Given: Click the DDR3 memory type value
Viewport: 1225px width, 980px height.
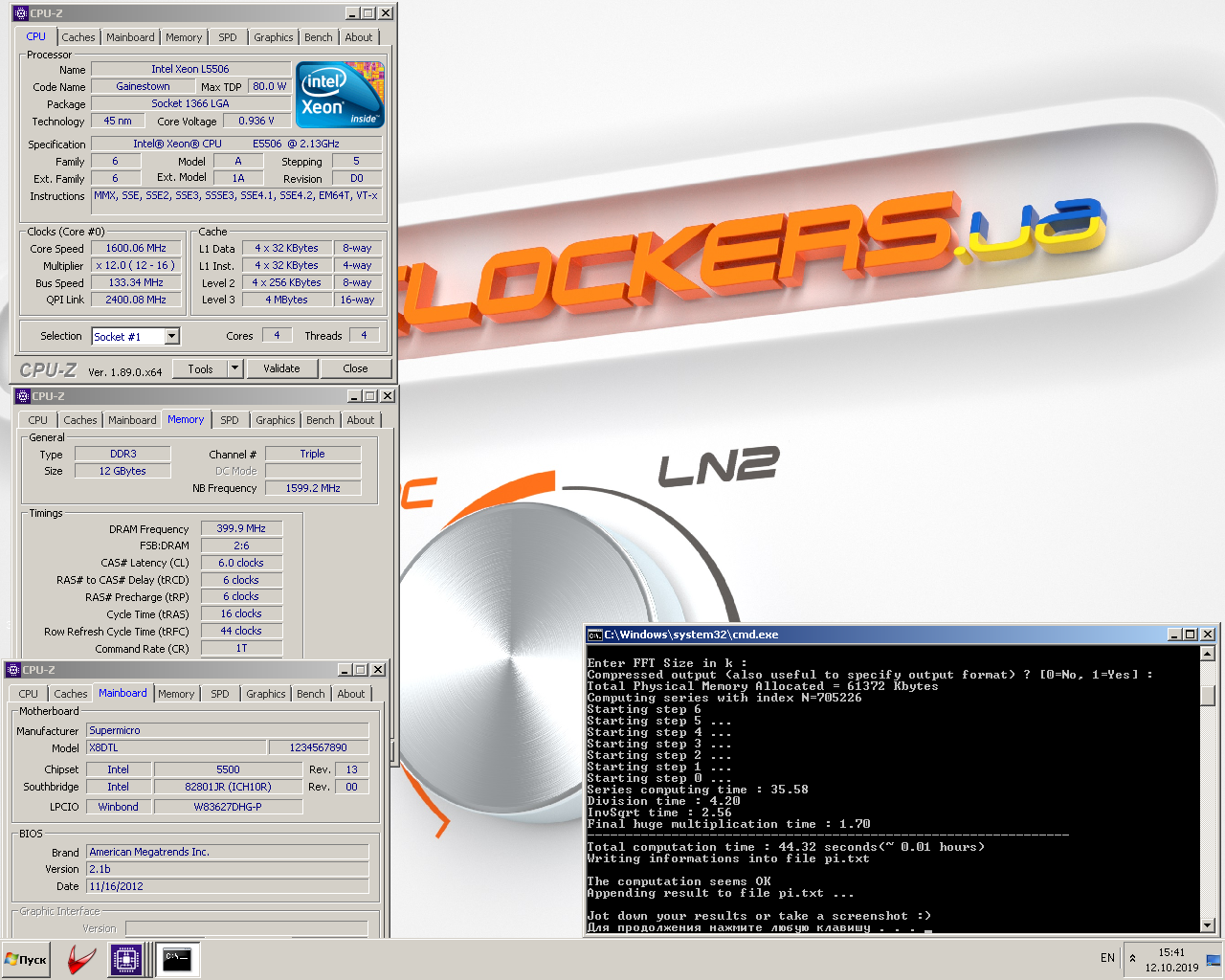Looking at the screenshot, I should pos(123,454).
